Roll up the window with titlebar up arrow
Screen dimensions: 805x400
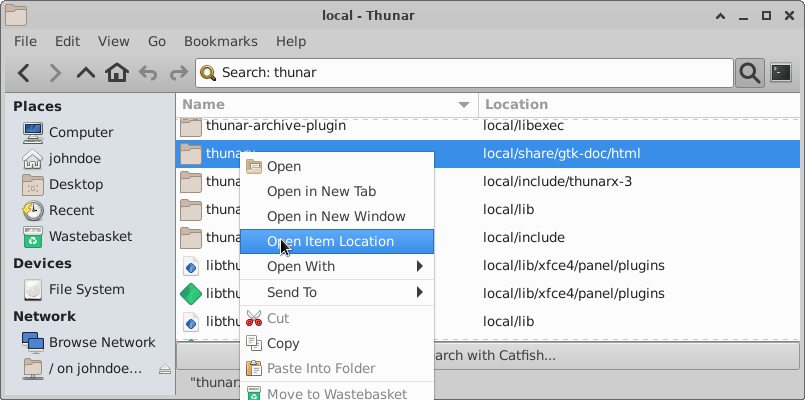(x=720, y=16)
